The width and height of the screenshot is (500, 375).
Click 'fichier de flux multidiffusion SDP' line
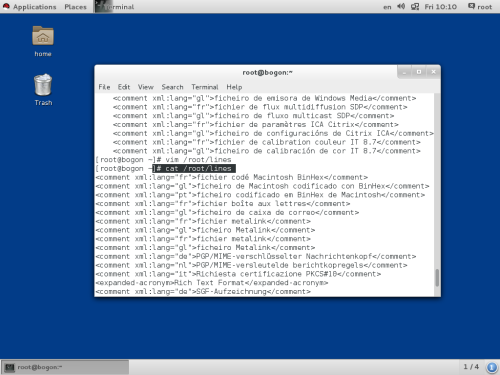coord(260,107)
